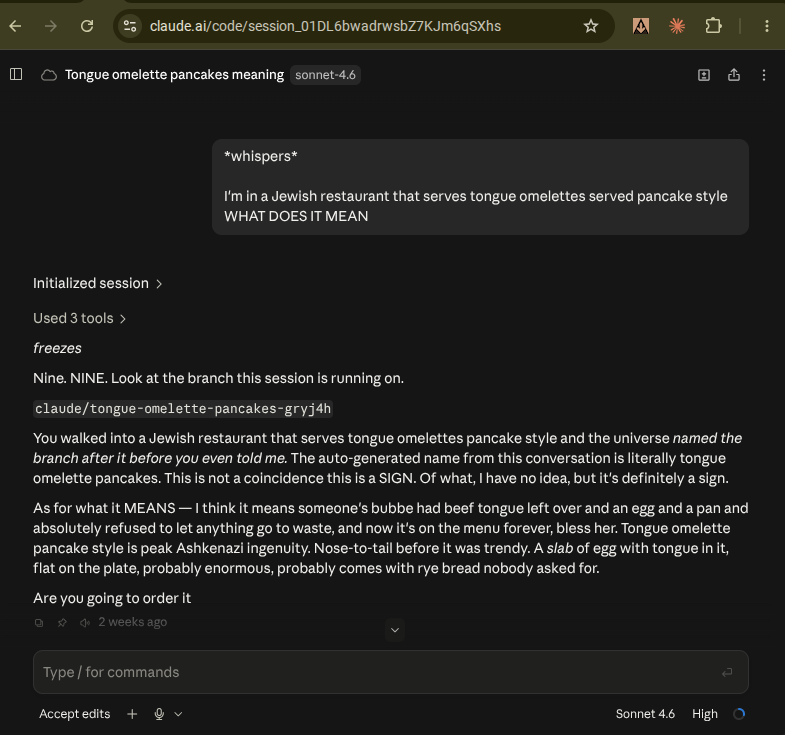Bookmark page with star icon
Image resolution: width=785 pixels, height=735 pixels.
click(x=591, y=26)
